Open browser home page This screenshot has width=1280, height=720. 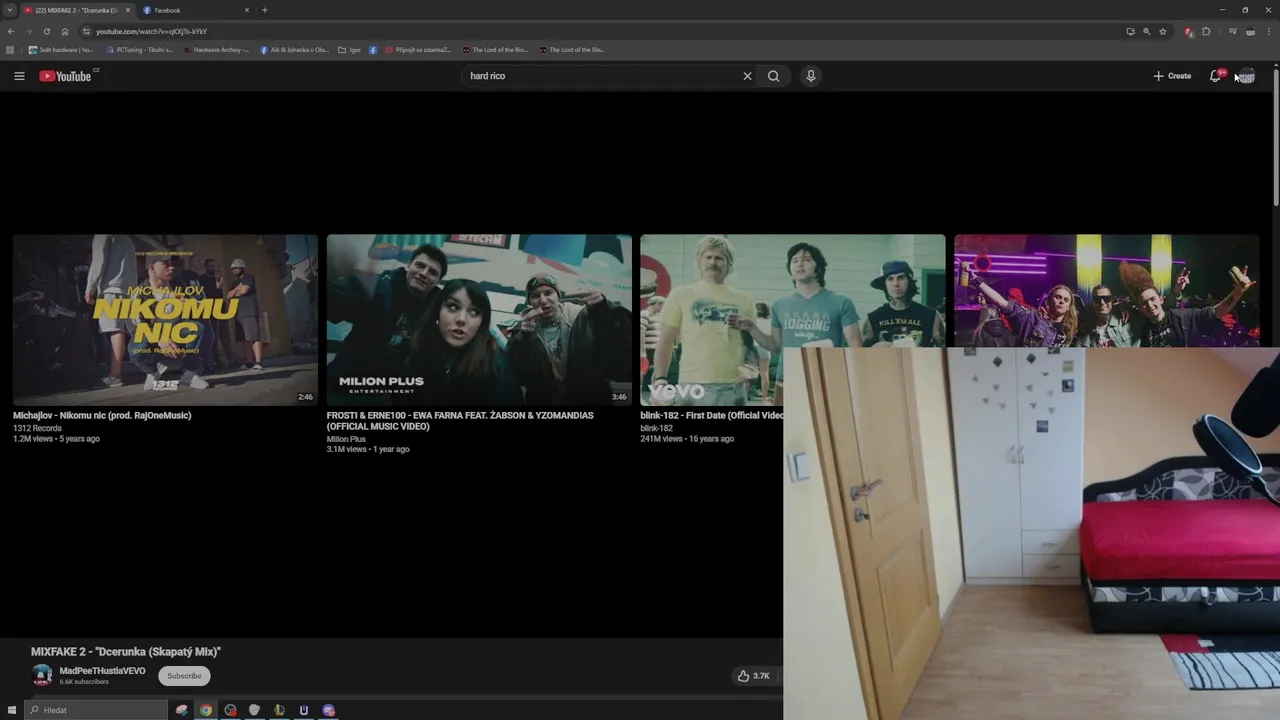(65, 31)
